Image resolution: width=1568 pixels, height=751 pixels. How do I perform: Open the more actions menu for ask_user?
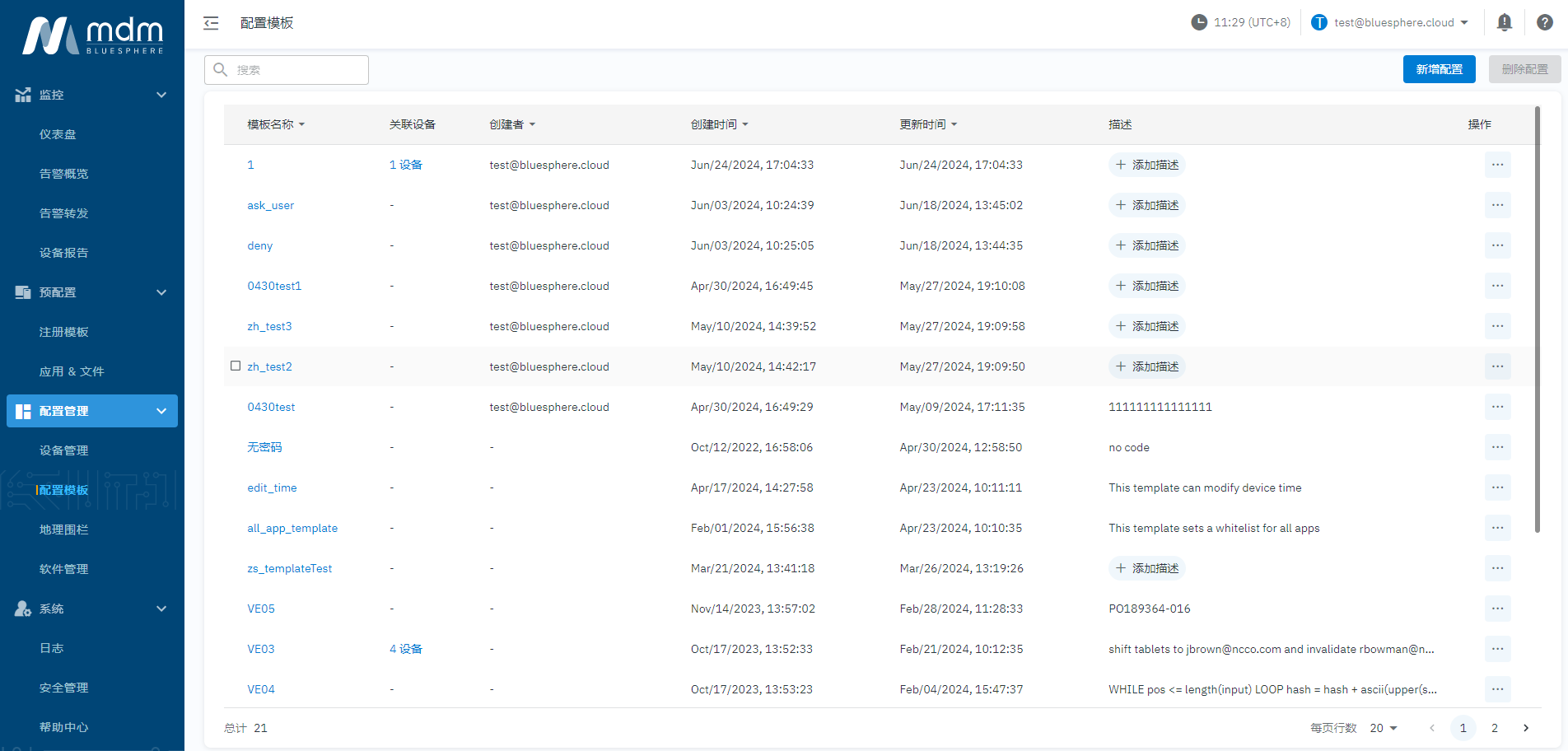1497,205
